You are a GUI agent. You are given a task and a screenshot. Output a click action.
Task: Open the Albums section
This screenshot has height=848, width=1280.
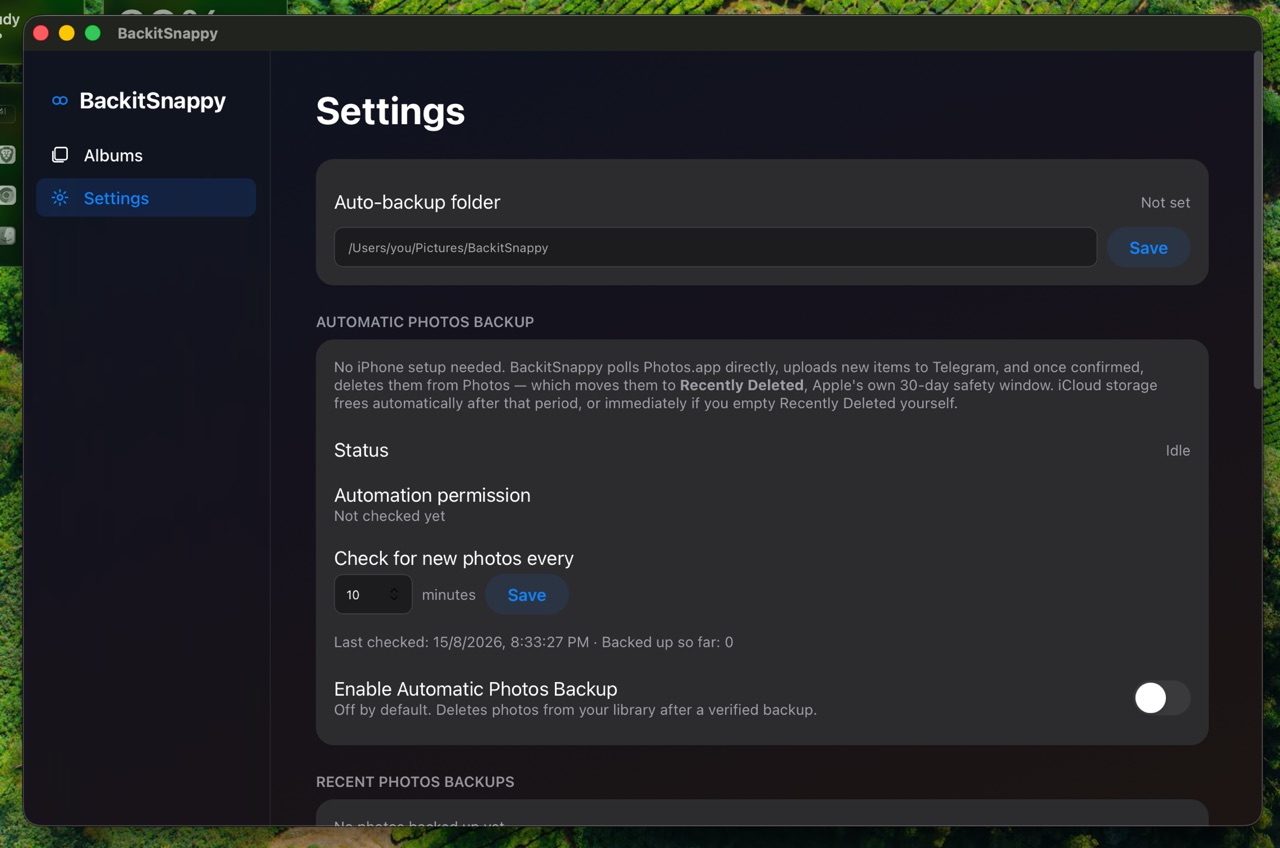pos(146,155)
